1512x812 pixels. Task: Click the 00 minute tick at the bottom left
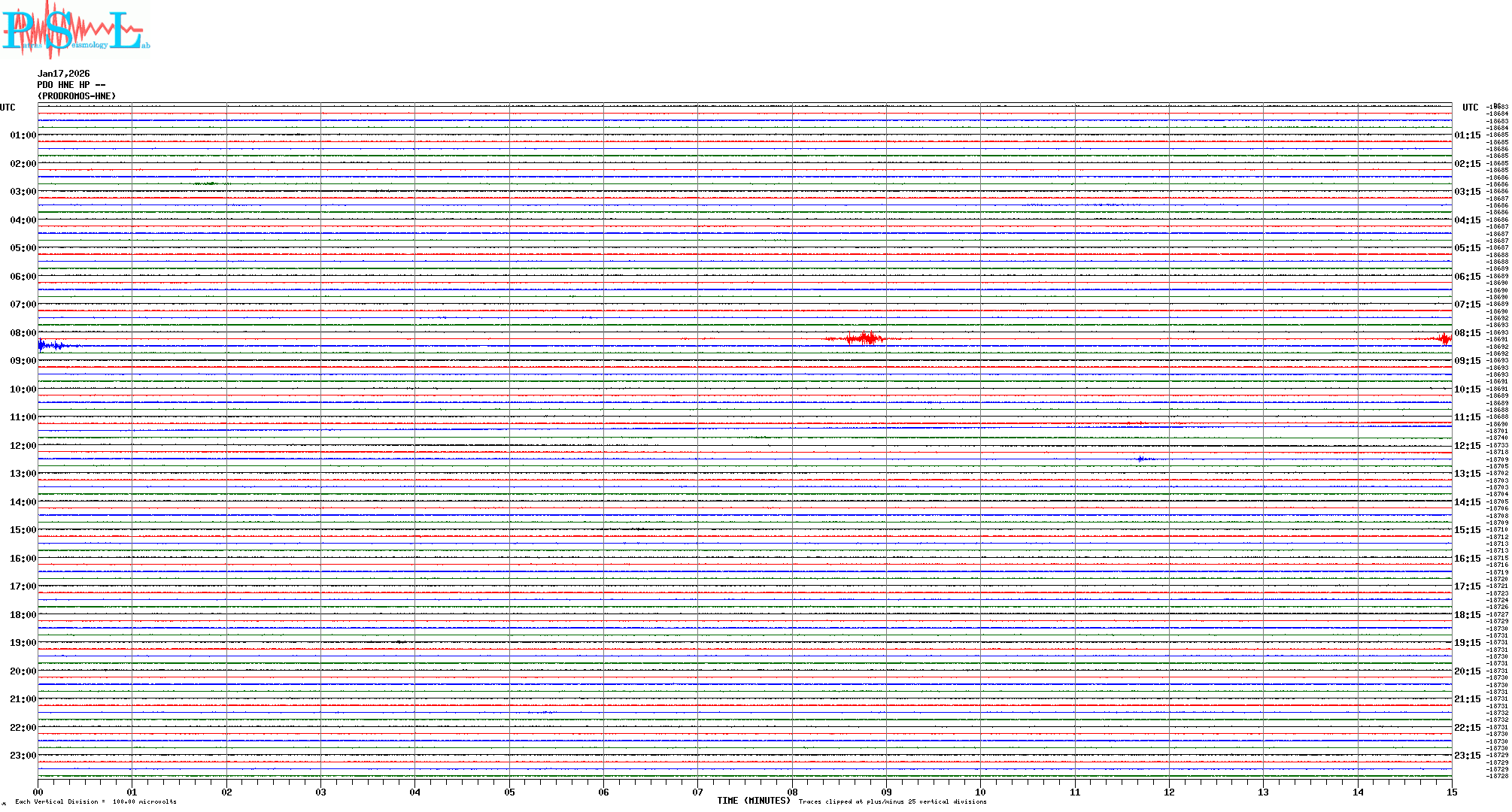pyautogui.click(x=38, y=792)
